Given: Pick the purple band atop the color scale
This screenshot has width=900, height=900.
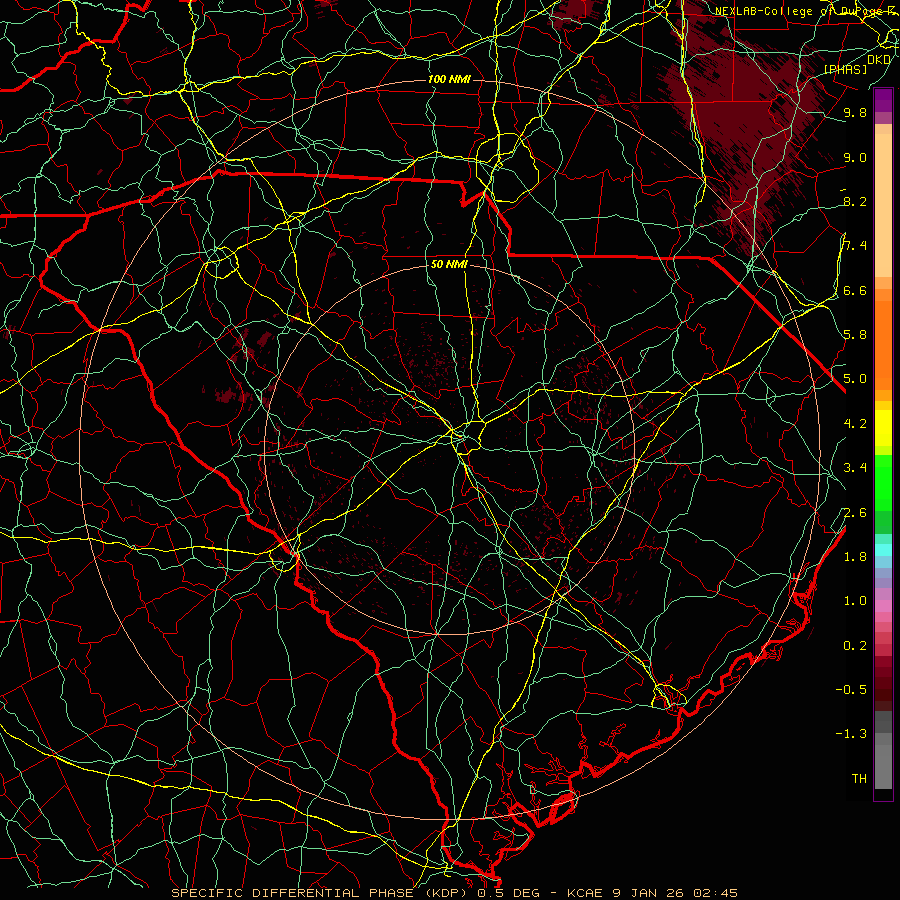Looking at the screenshot, I should point(883,100).
